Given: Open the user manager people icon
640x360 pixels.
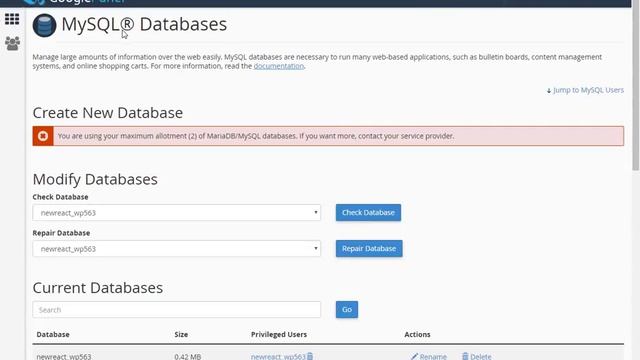Looking at the screenshot, I should click(x=12, y=43).
